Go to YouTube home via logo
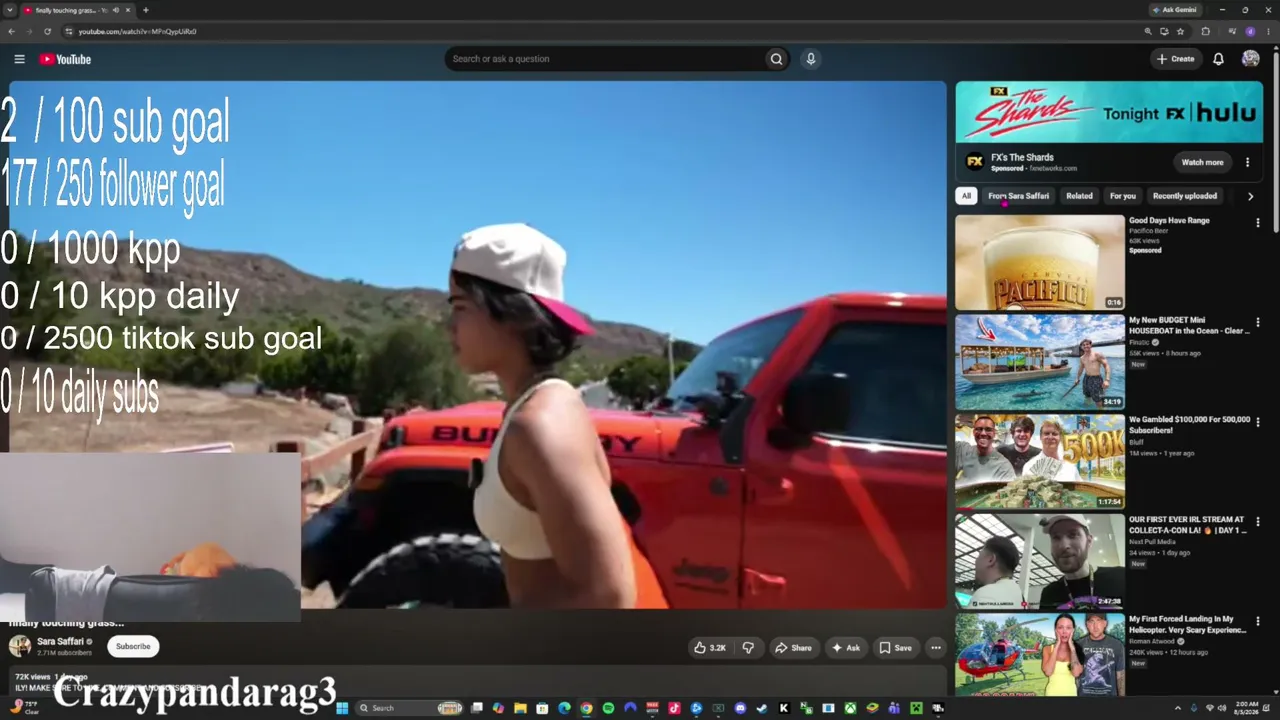Screen dimensions: 1280x720 click(65, 59)
